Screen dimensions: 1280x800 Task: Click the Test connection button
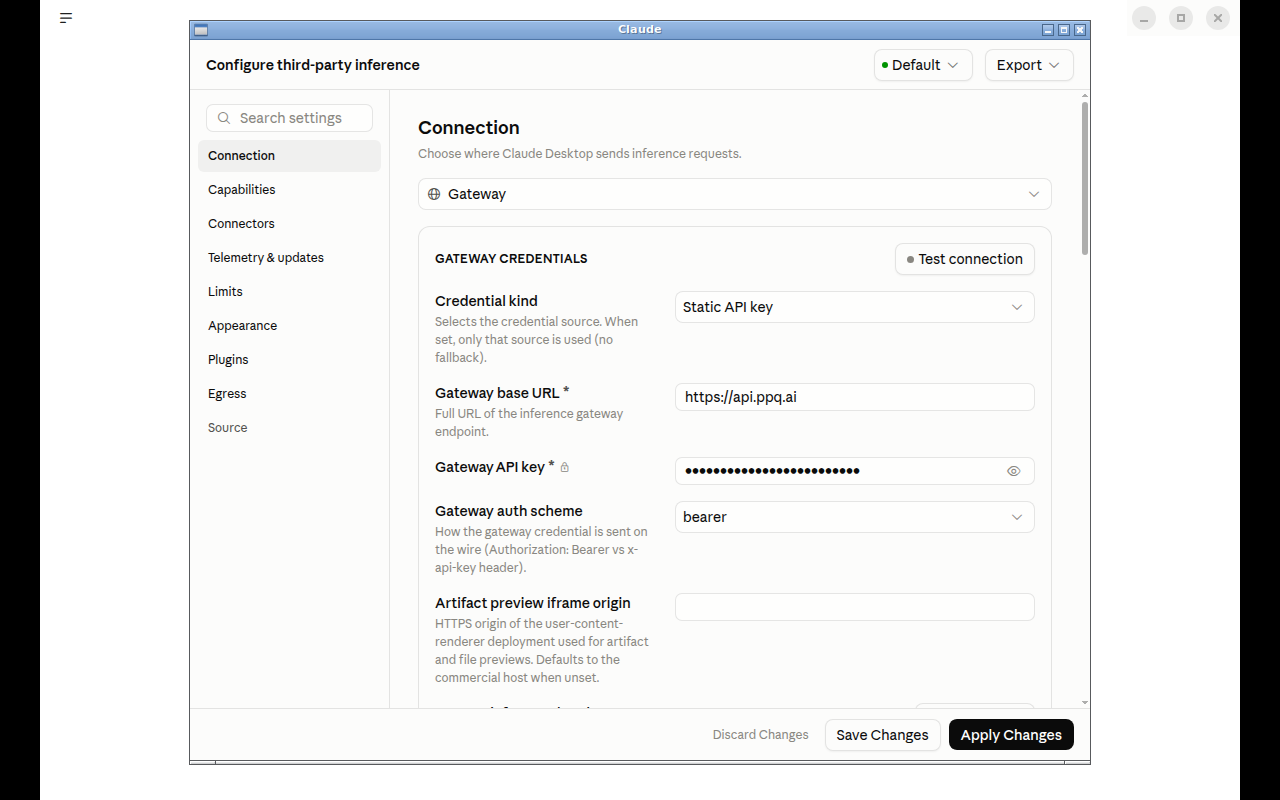pos(965,259)
